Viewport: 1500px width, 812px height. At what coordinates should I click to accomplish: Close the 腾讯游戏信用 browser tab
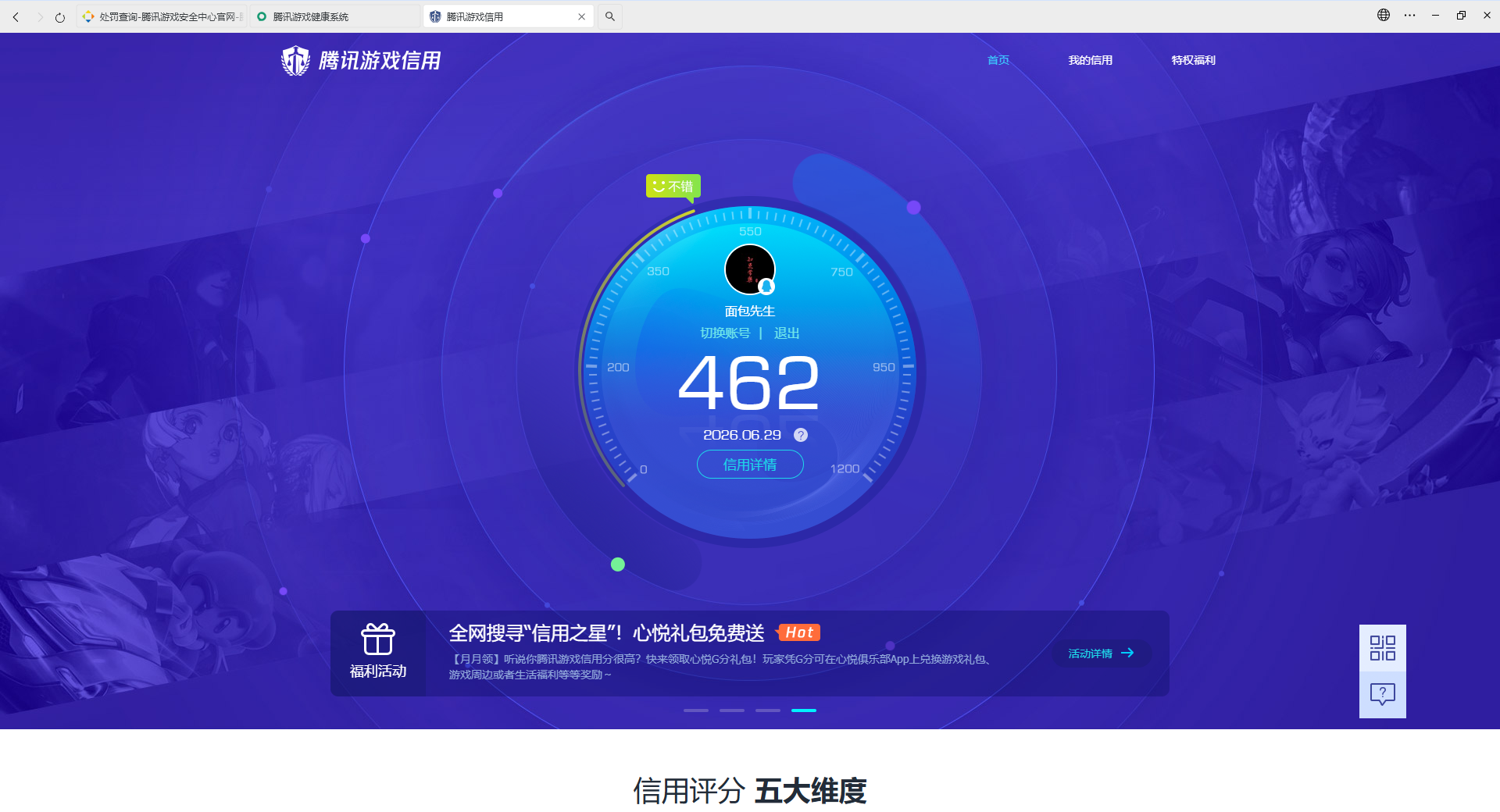581,16
